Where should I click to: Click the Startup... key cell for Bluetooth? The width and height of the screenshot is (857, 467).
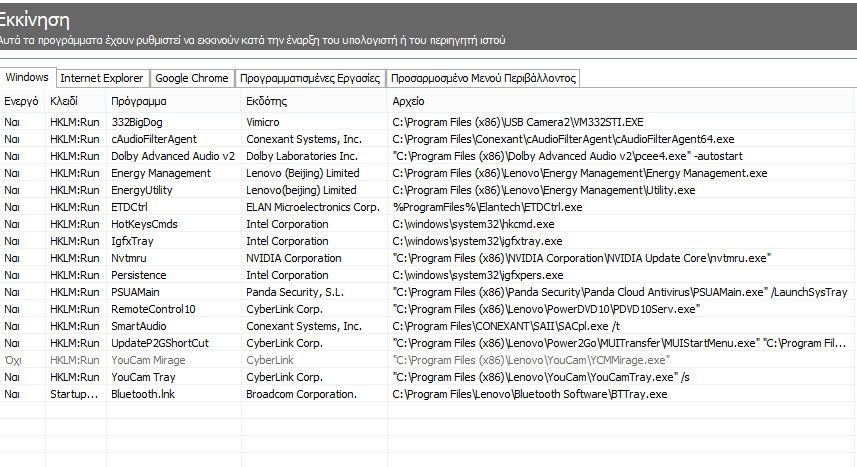click(74, 393)
